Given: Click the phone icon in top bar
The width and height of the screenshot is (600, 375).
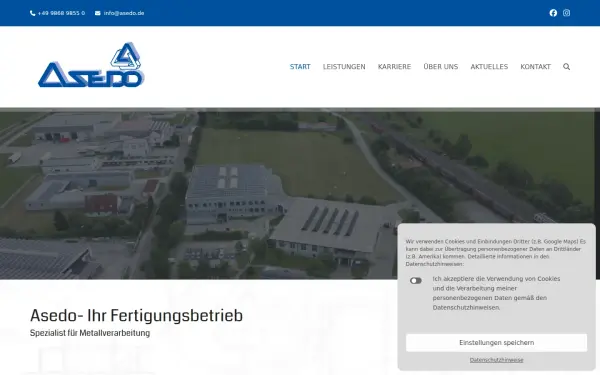Looking at the screenshot, I should 33,13.
